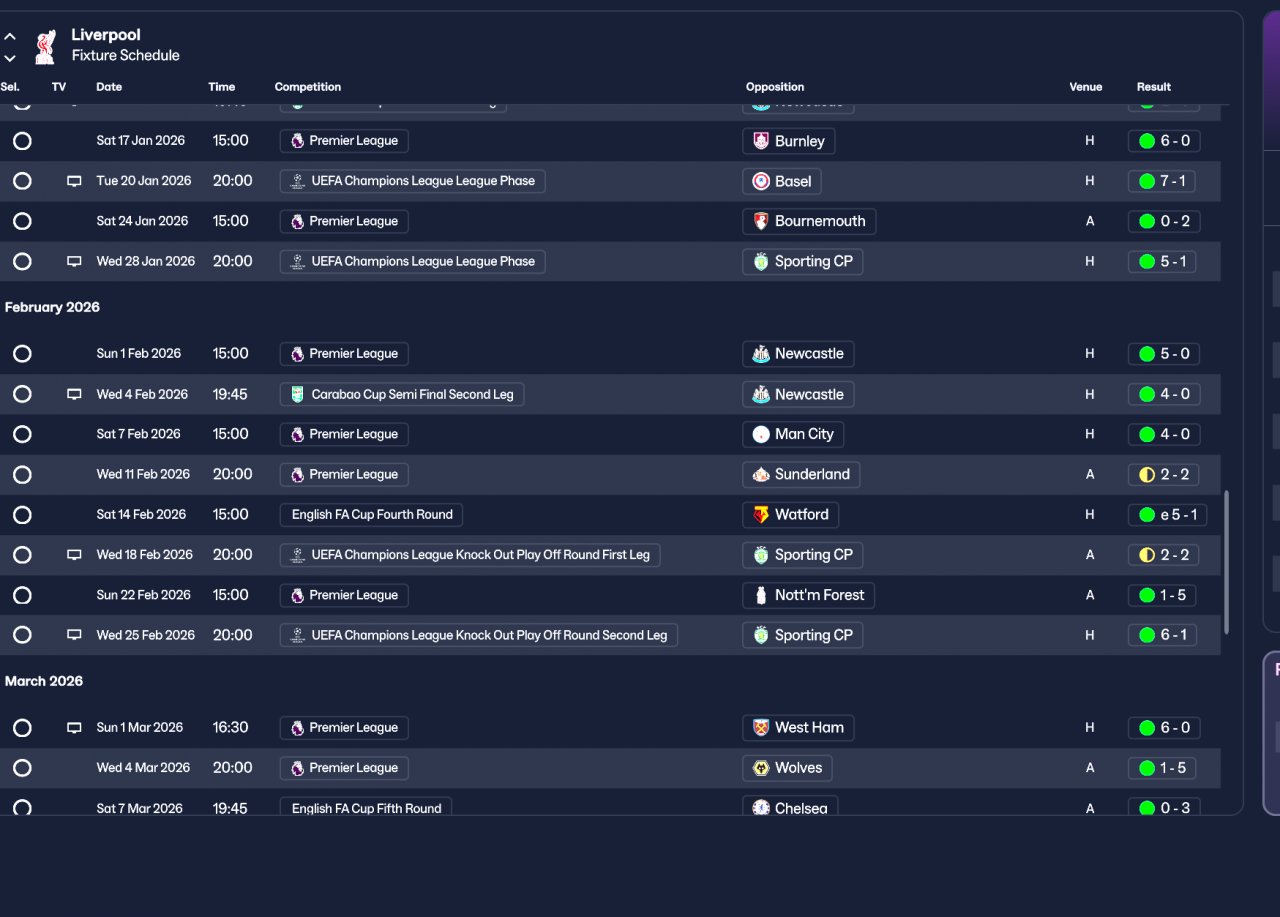Click the Carabao Cup logo on Wed 4 Feb
1280x917 pixels.
click(297, 394)
